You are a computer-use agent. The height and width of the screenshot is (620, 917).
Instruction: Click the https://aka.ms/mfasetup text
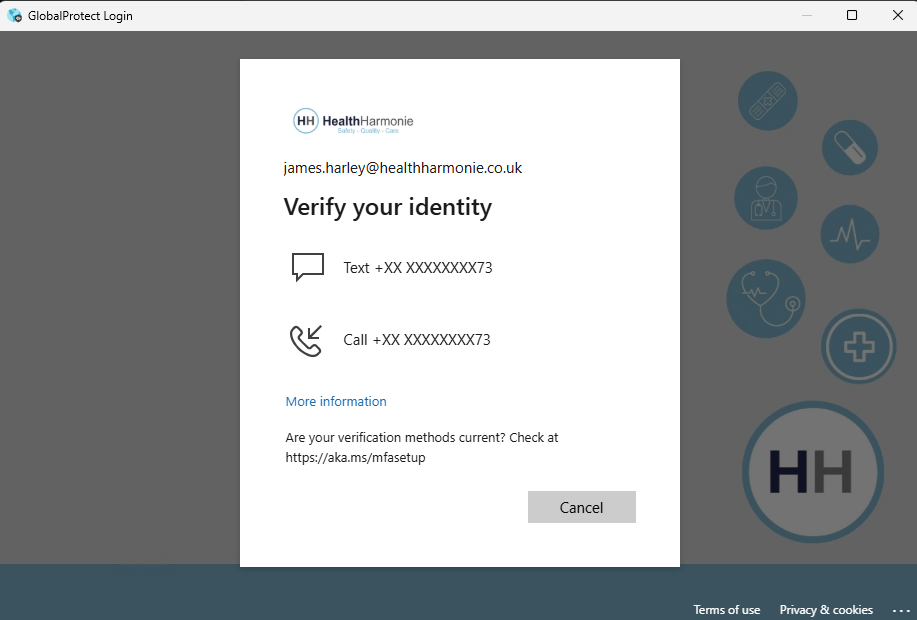[355, 457]
